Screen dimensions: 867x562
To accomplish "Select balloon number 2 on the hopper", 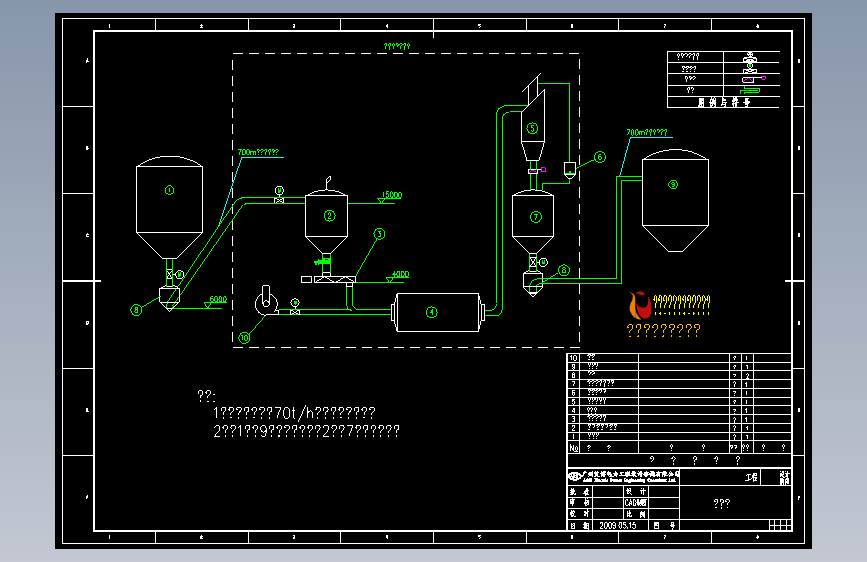I will tap(330, 216).
